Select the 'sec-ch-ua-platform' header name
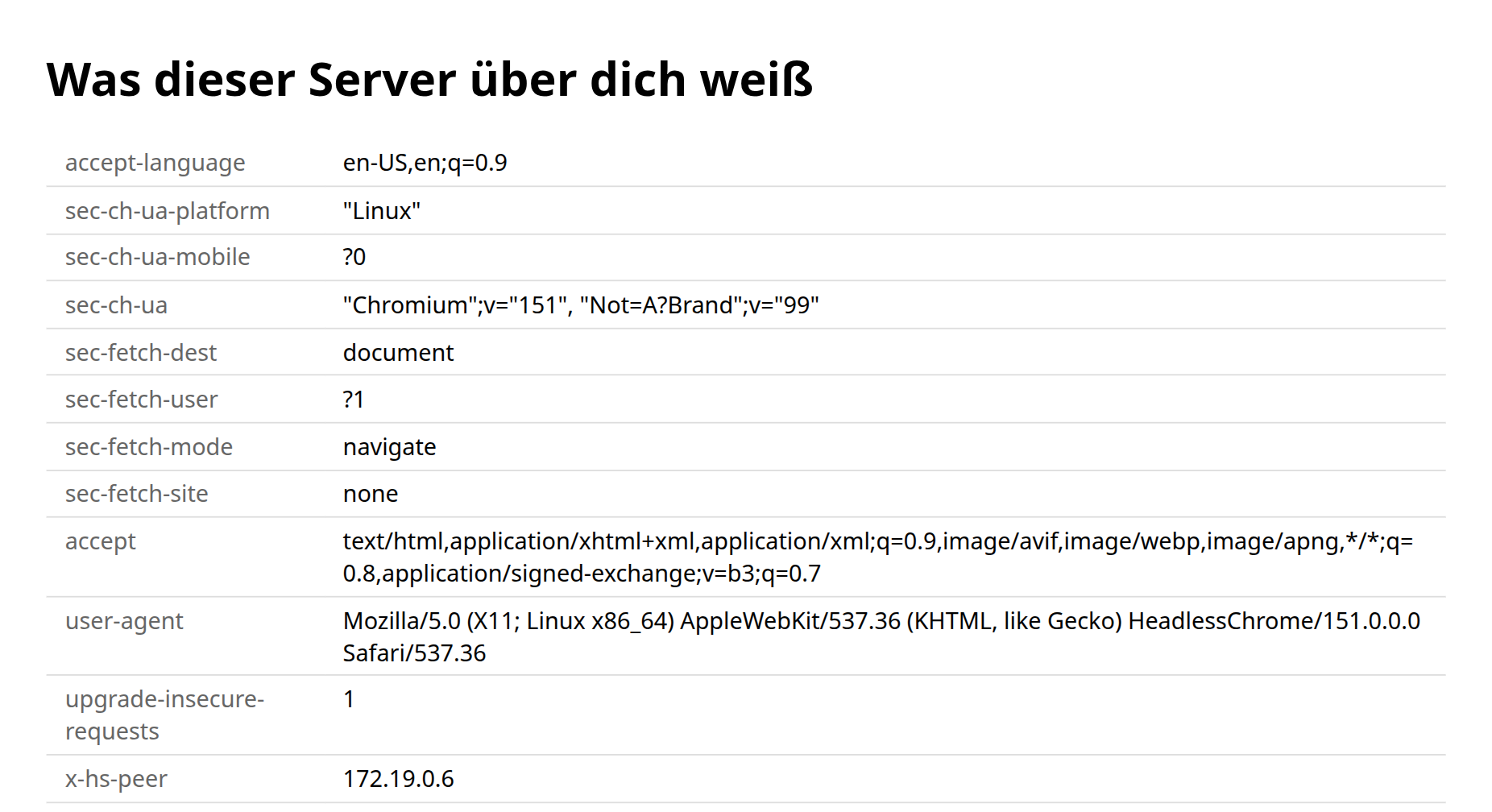 pyautogui.click(x=167, y=211)
